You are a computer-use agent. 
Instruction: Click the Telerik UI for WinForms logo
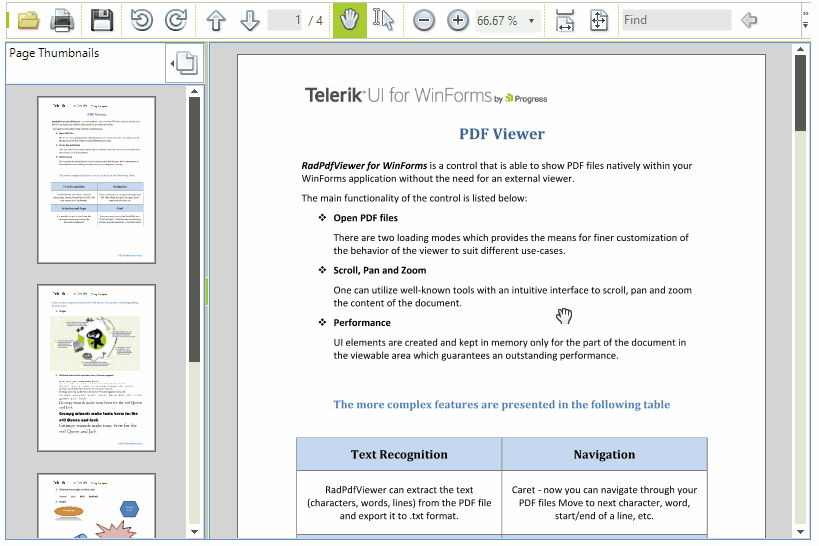426,96
